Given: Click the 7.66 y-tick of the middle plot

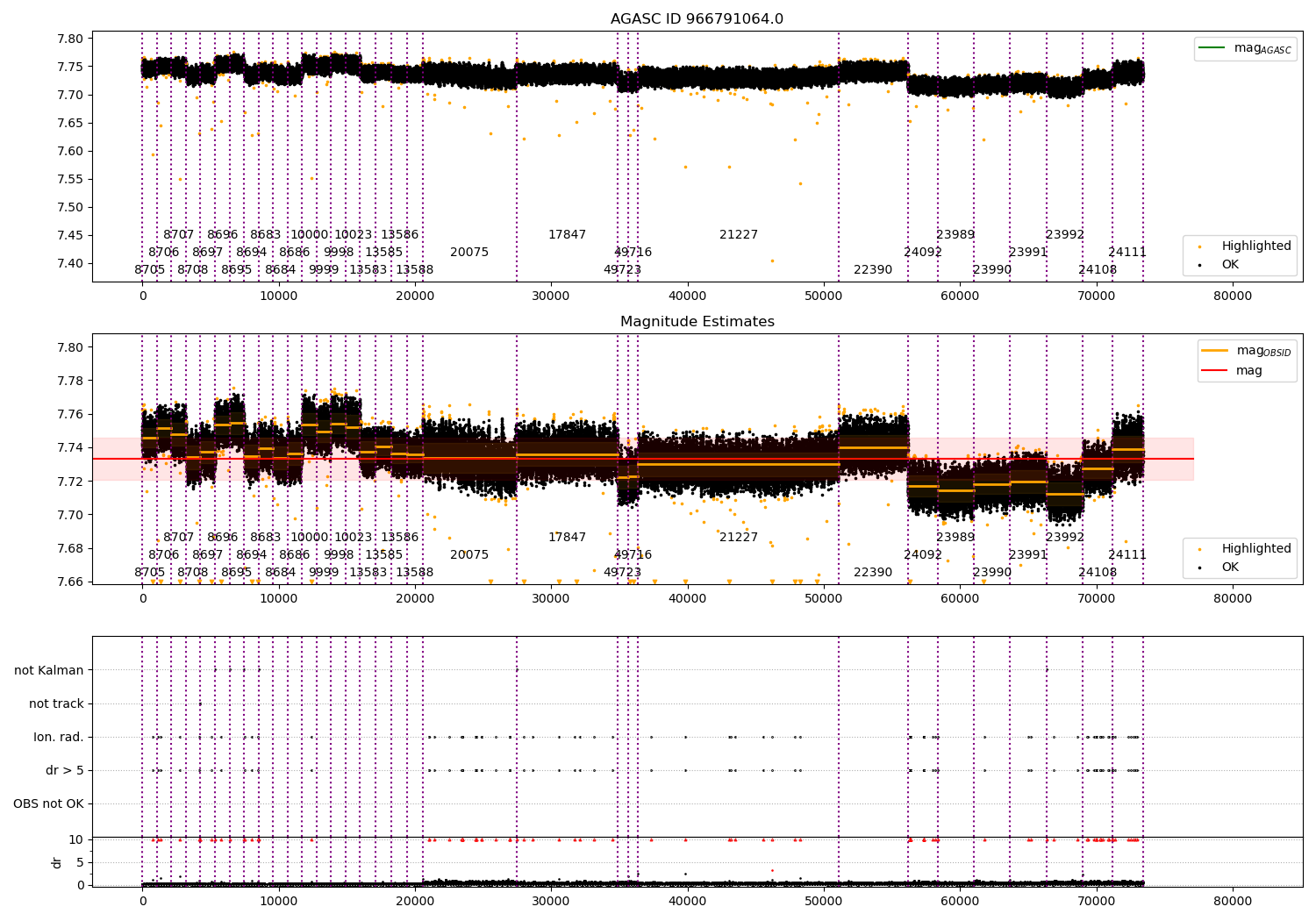Looking at the screenshot, I should [x=70, y=582].
